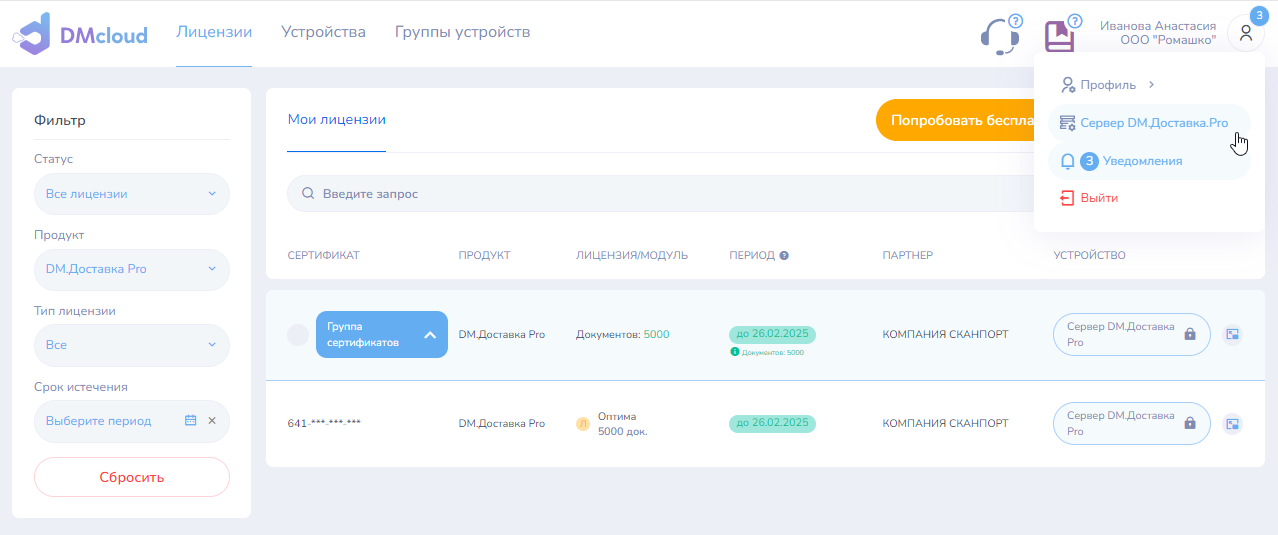Click до 26.02.2025 badge in 641 row
Viewport: 1278px width, 535px height.
pyautogui.click(x=772, y=423)
